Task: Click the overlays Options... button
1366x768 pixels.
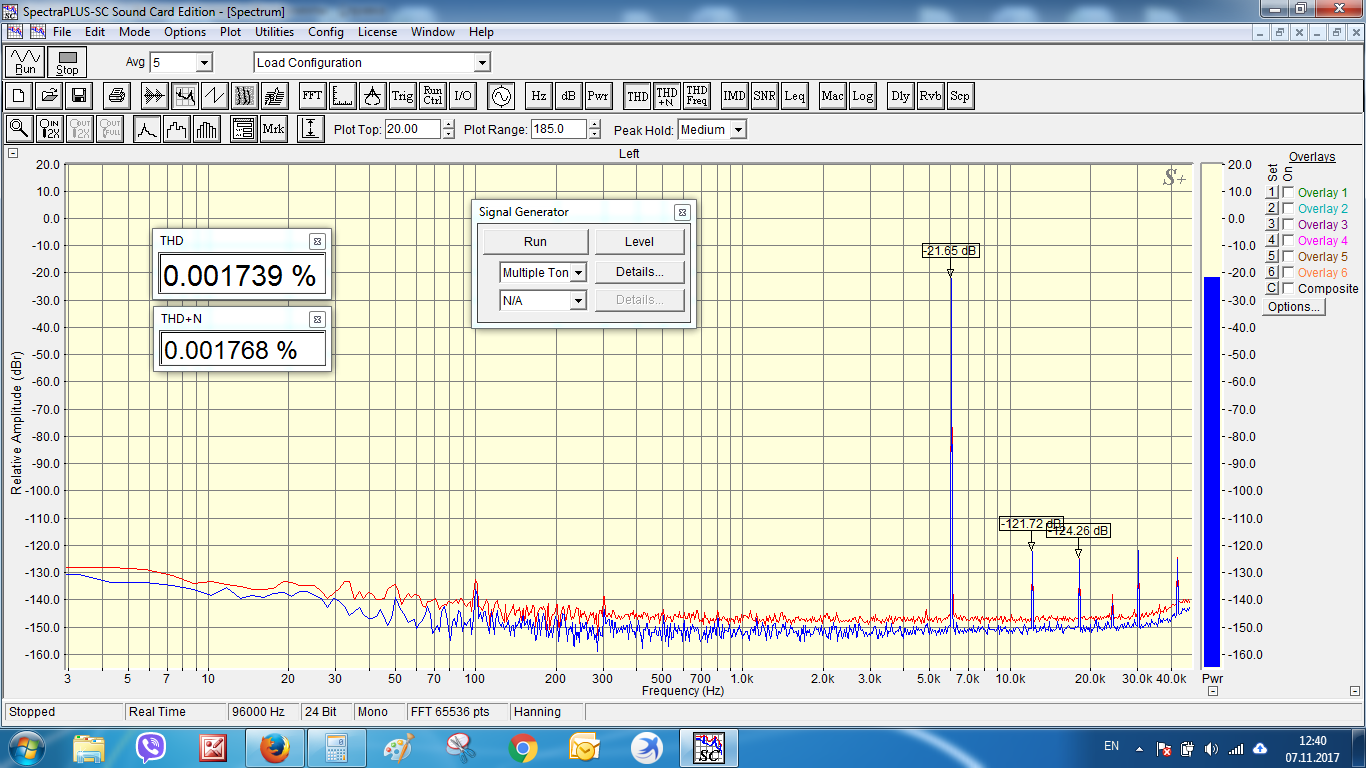Action: point(1294,307)
